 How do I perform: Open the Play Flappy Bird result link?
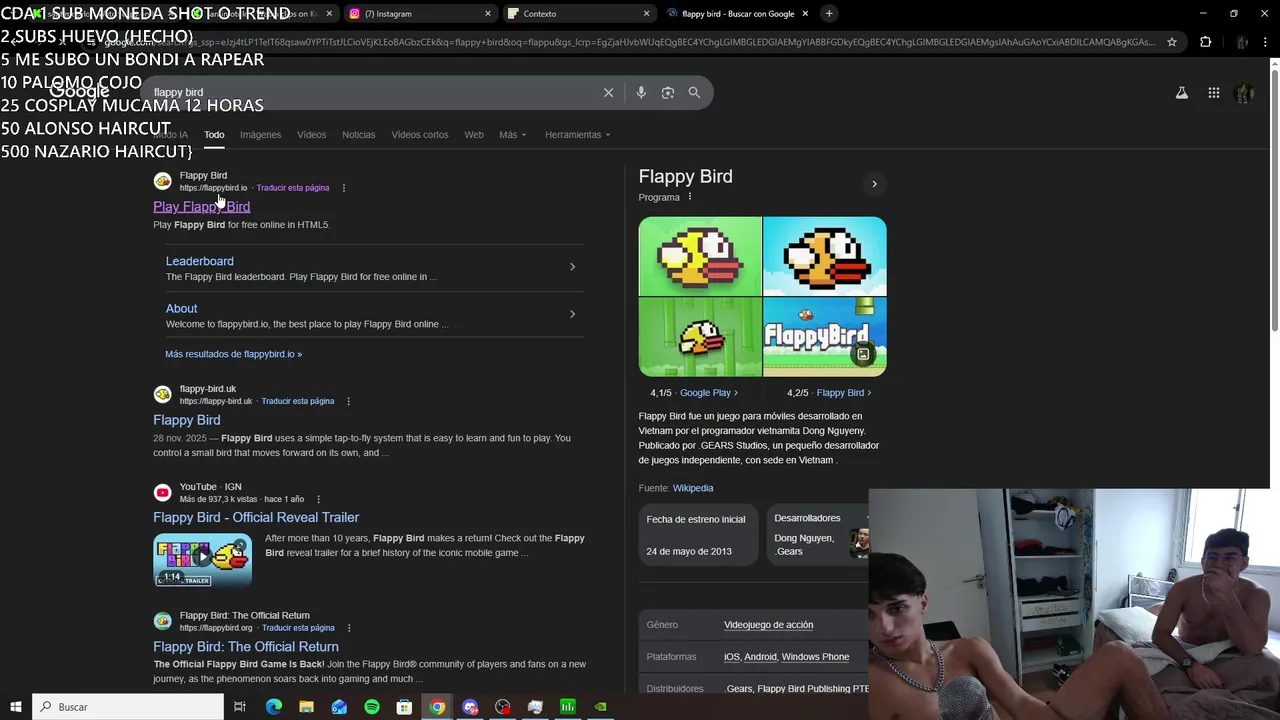(x=201, y=206)
